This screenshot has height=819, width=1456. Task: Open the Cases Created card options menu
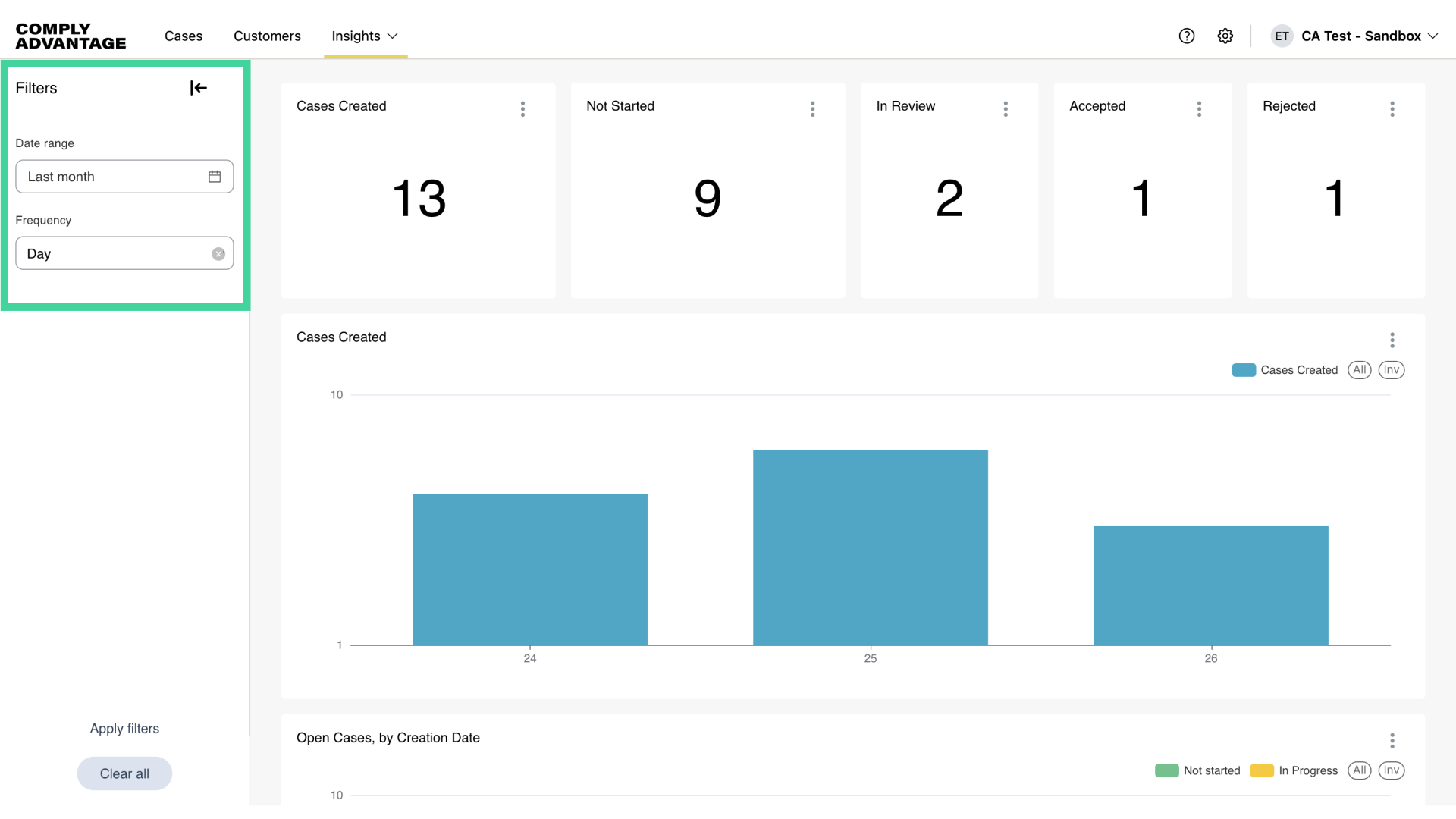[522, 108]
